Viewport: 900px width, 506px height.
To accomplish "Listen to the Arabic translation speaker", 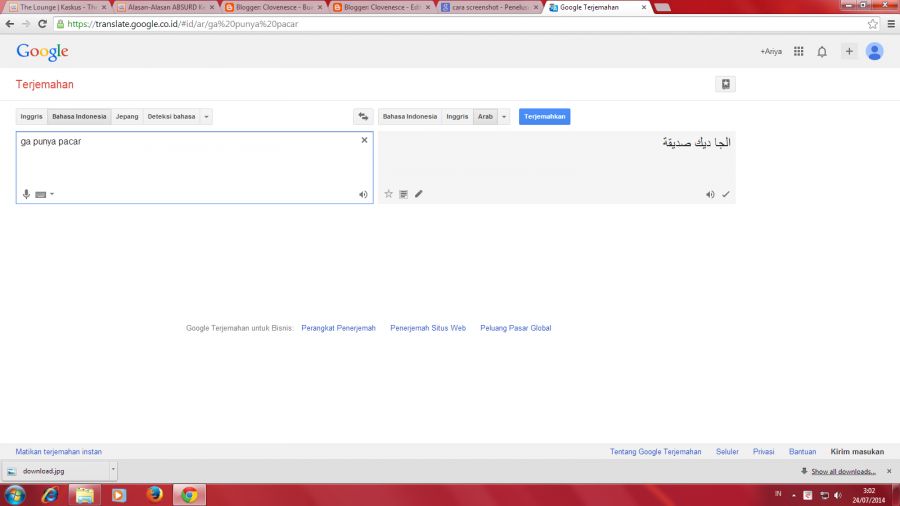I will pyautogui.click(x=710, y=194).
